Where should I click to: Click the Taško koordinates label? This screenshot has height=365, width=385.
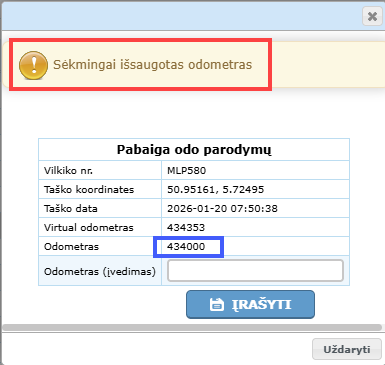89,190
